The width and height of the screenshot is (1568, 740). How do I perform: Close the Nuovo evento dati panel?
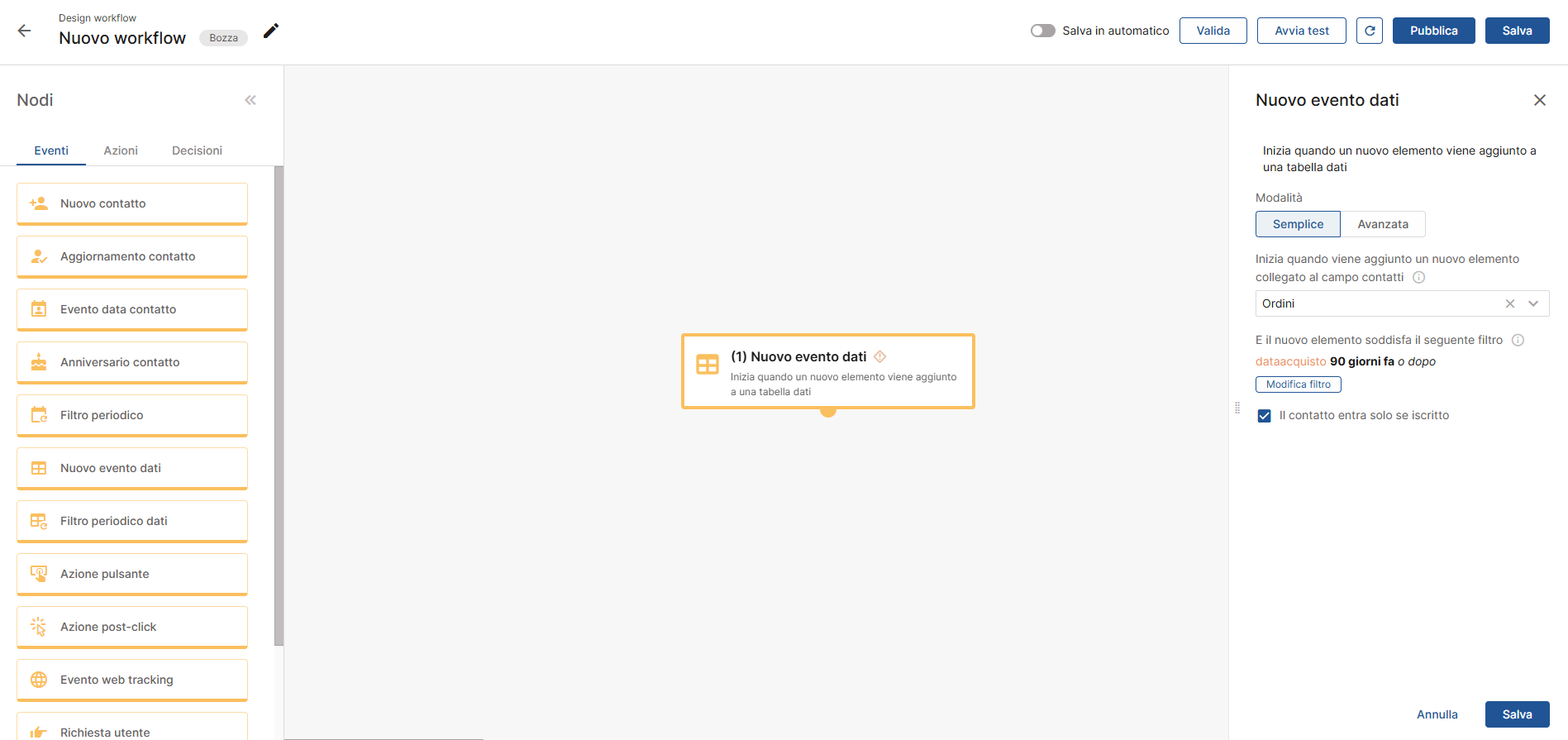tap(1539, 100)
